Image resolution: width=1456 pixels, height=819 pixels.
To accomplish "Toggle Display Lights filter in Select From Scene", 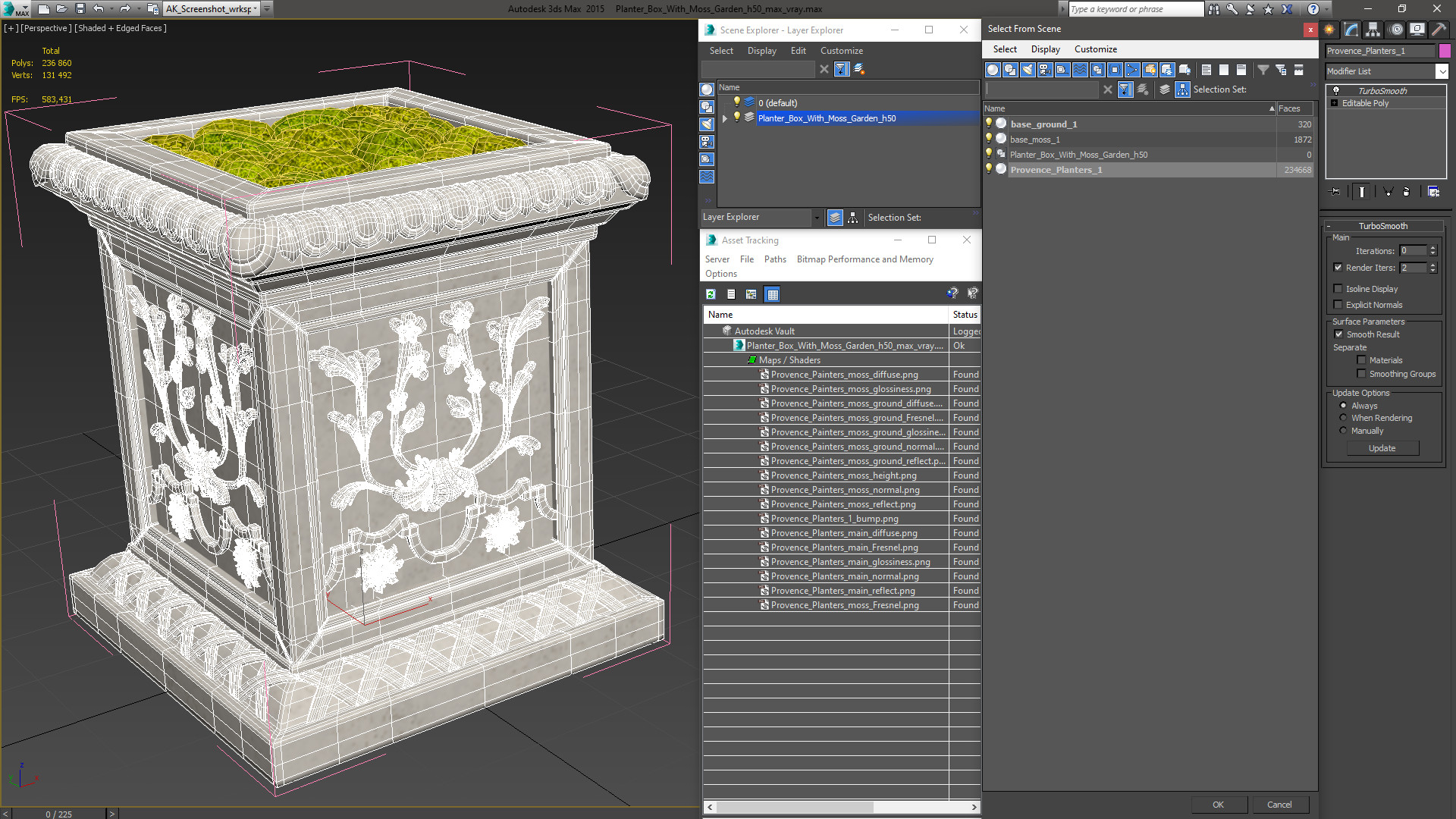I will (x=1028, y=70).
